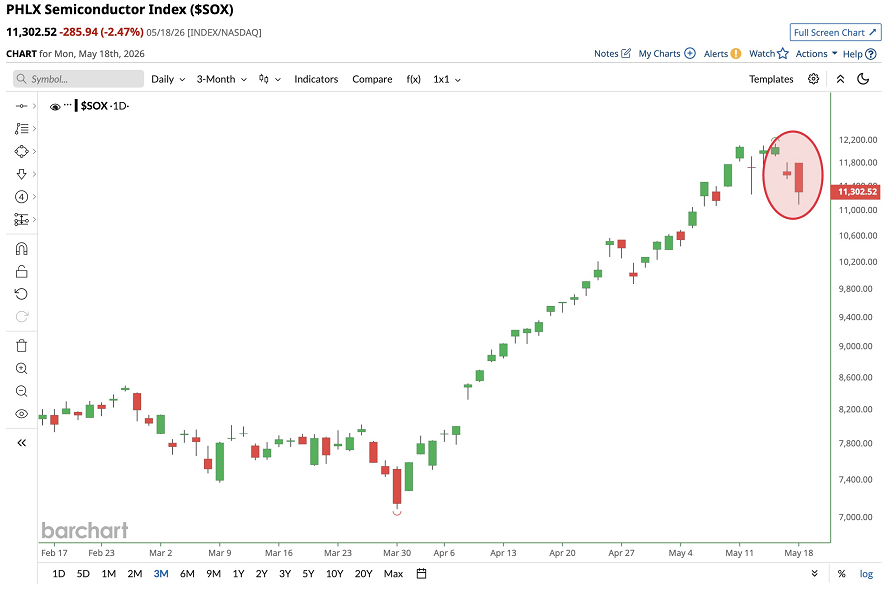The height and width of the screenshot is (590, 889).
Task: Select the 10Y range
Action: 335,574
